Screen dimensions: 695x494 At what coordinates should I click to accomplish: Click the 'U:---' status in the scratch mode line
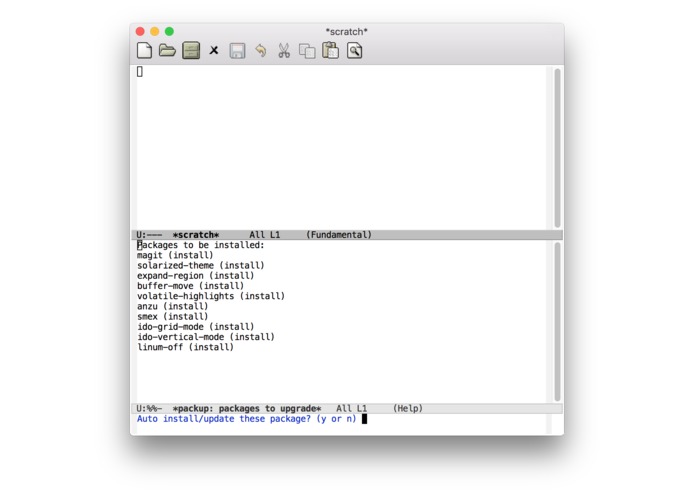pyautogui.click(x=149, y=235)
